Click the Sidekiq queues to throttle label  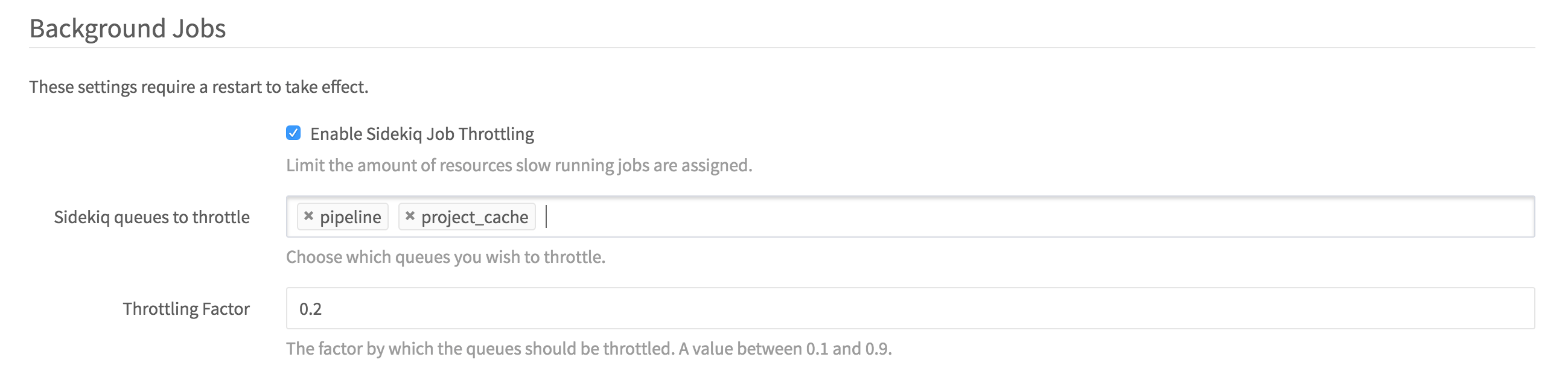tap(153, 217)
